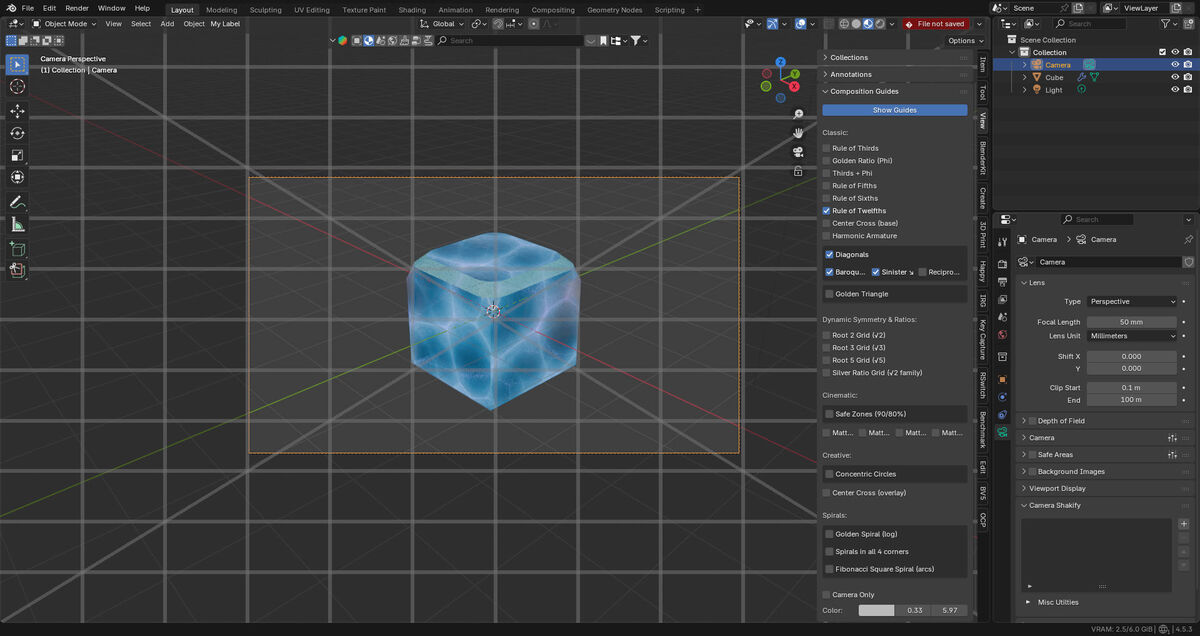Adjust the 5.97 value slider
Image resolution: width=1200 pixels, height=636 pixels.
pyautogui.click(x=949, y=610)
